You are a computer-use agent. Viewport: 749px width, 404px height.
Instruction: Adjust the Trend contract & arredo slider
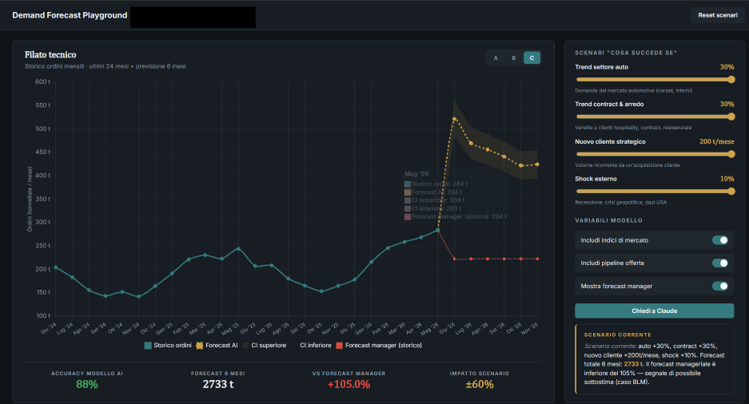pos(654,117)
